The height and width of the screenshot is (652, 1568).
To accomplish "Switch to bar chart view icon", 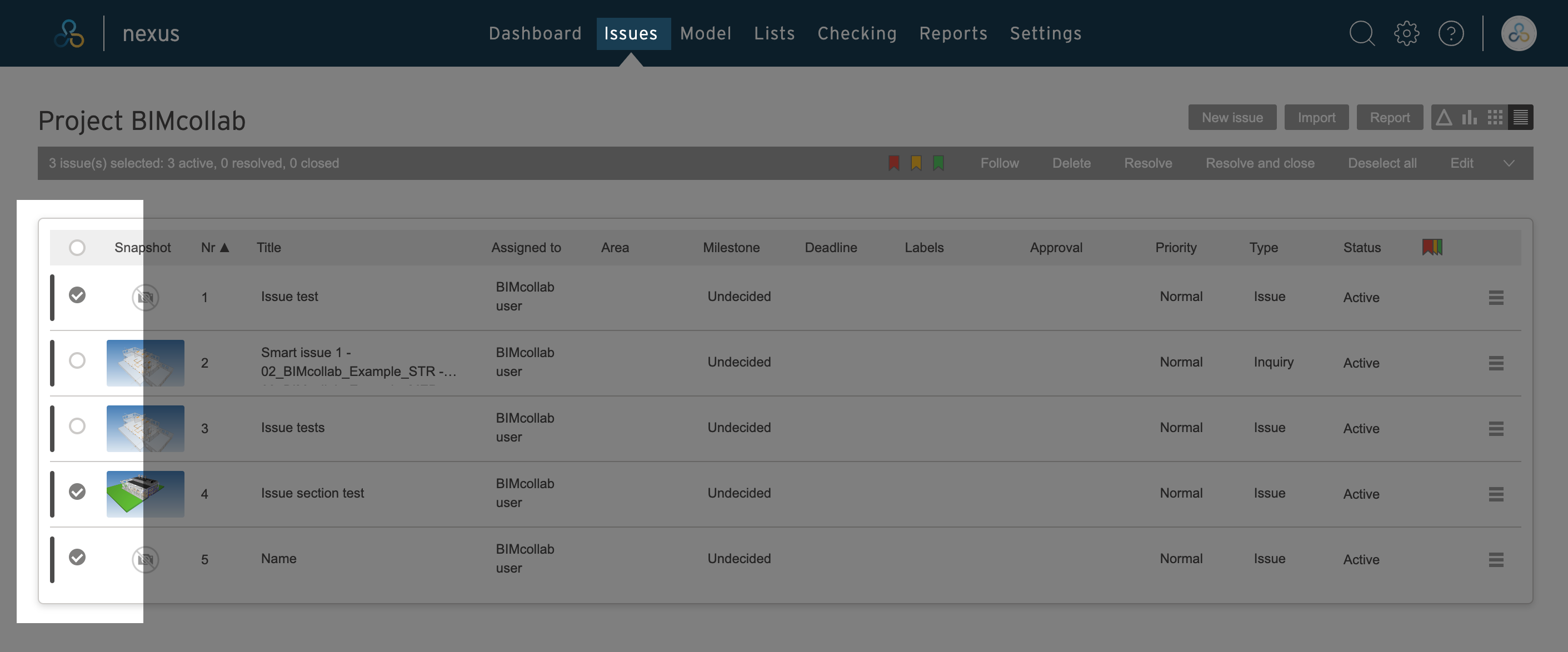I will point(1469,117).
